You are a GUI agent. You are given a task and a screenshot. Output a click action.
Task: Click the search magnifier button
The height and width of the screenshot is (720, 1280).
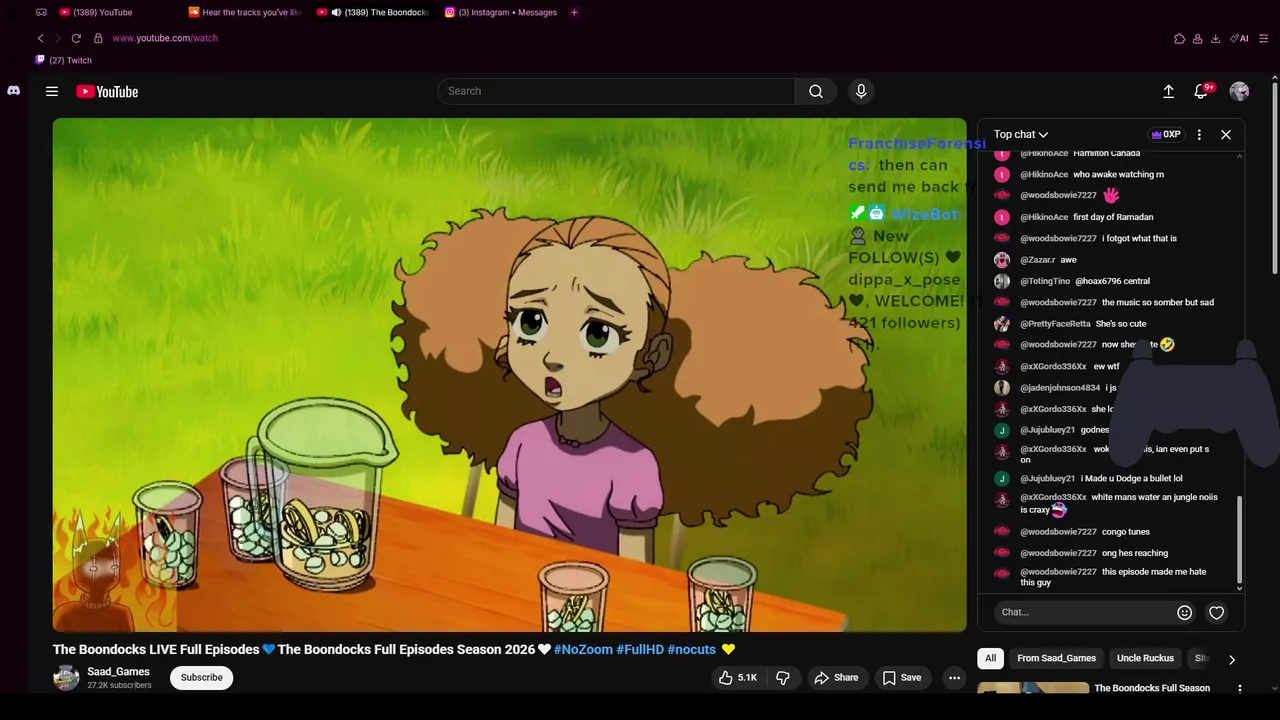pos(816,91)
